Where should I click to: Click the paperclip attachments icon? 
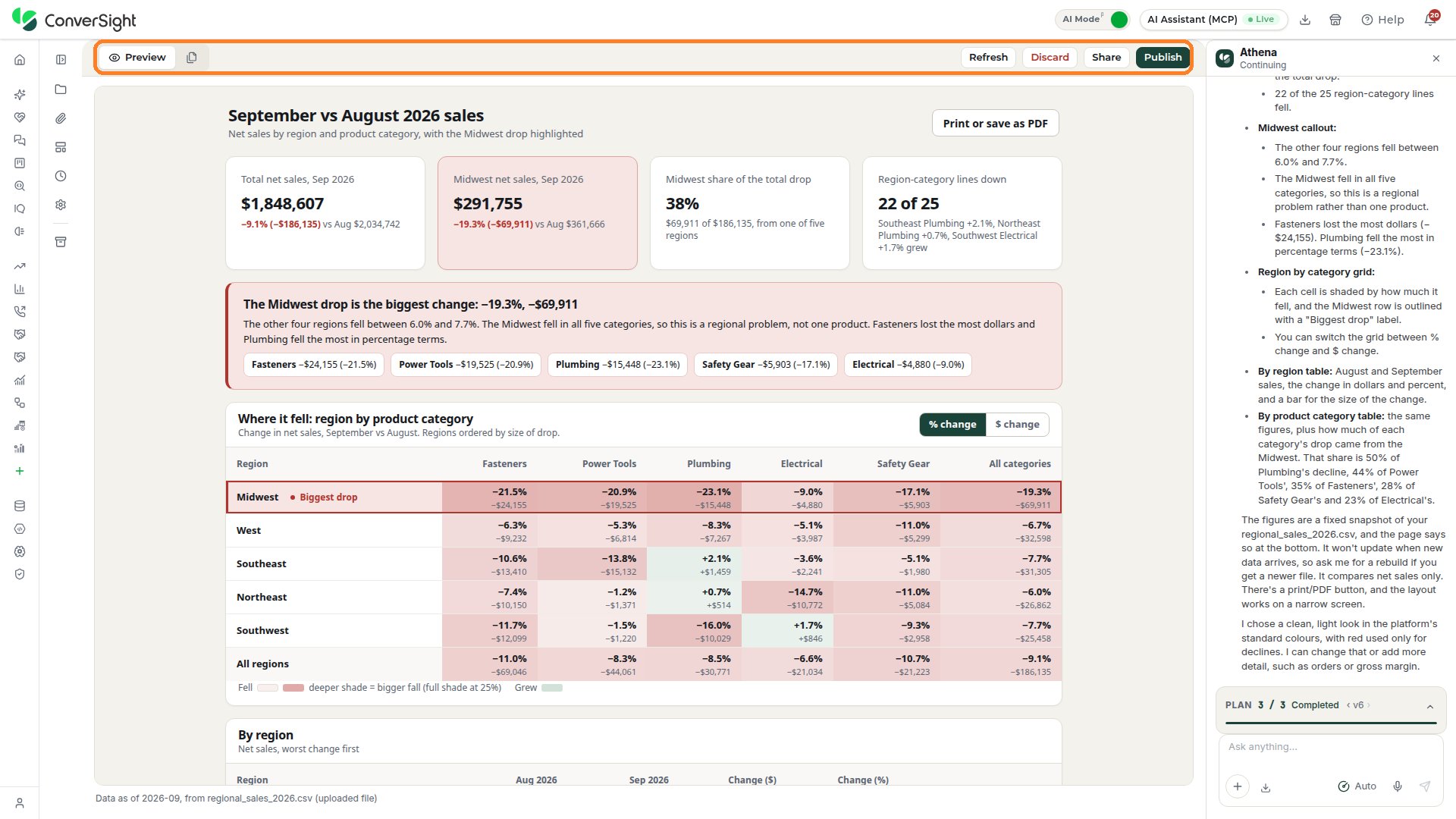point(61,118)
